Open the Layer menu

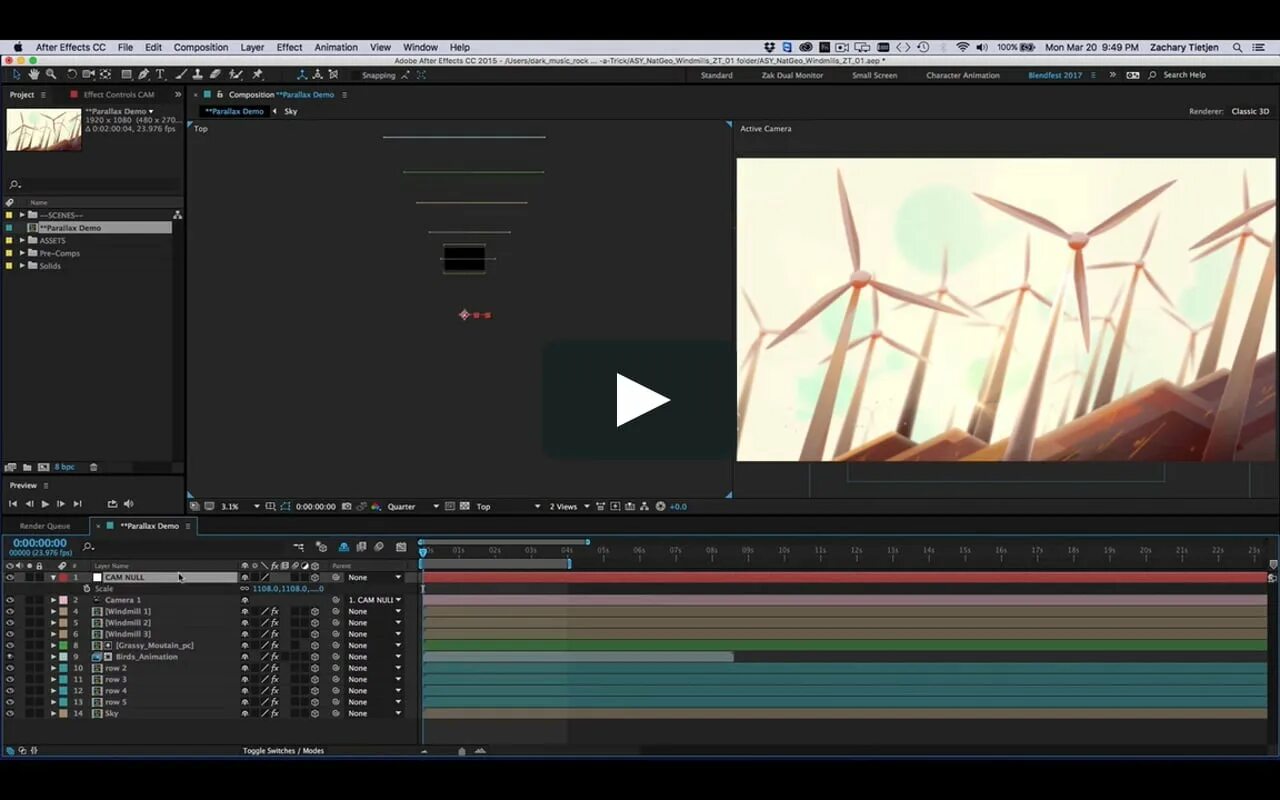252,47
